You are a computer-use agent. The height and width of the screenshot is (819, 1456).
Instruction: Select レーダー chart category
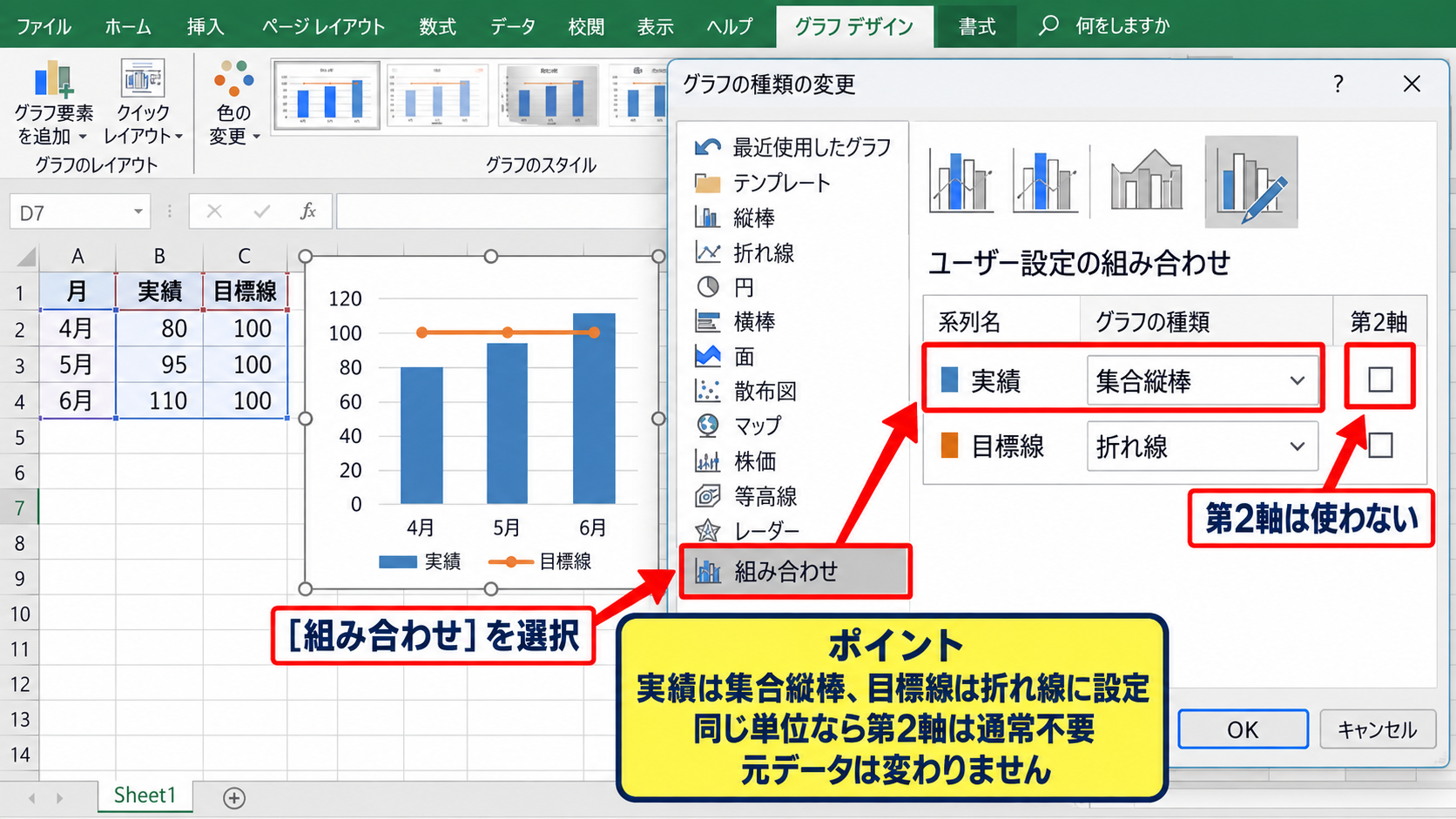pyautogui.click(x=746, y=530)
